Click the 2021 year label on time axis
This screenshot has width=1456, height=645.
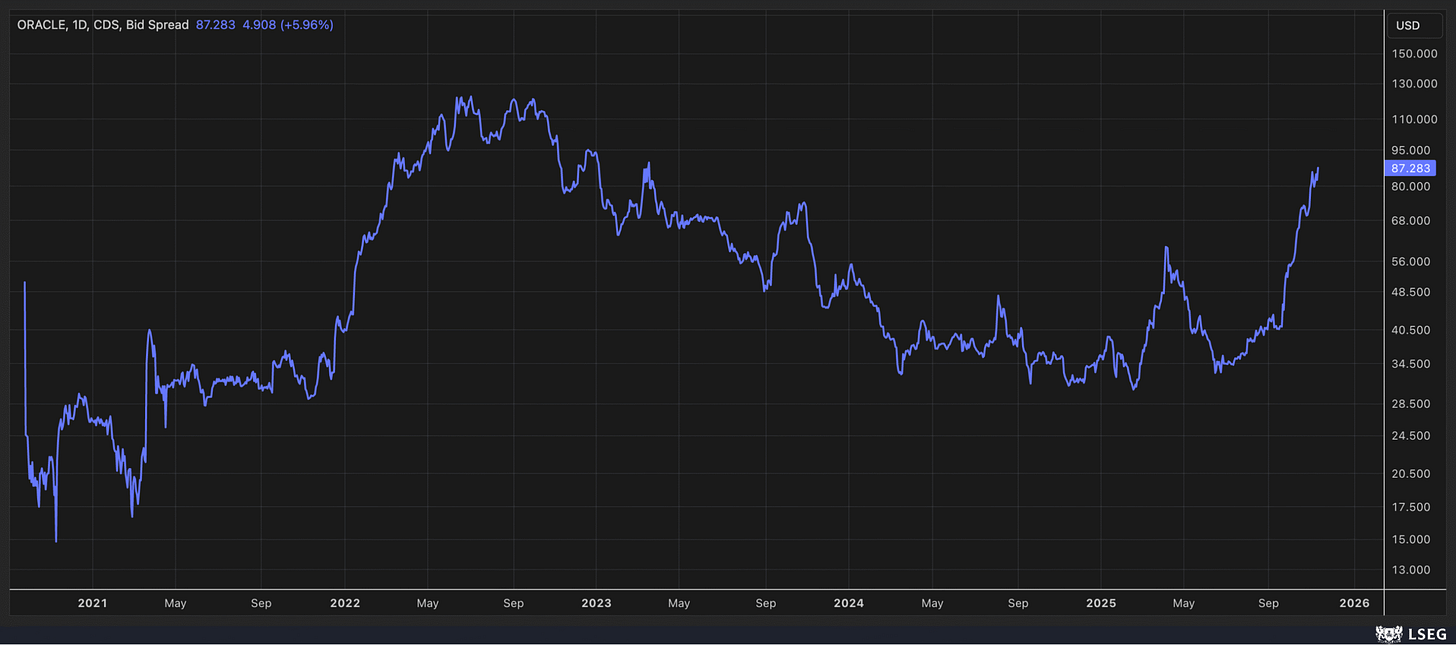coord(92,603)
